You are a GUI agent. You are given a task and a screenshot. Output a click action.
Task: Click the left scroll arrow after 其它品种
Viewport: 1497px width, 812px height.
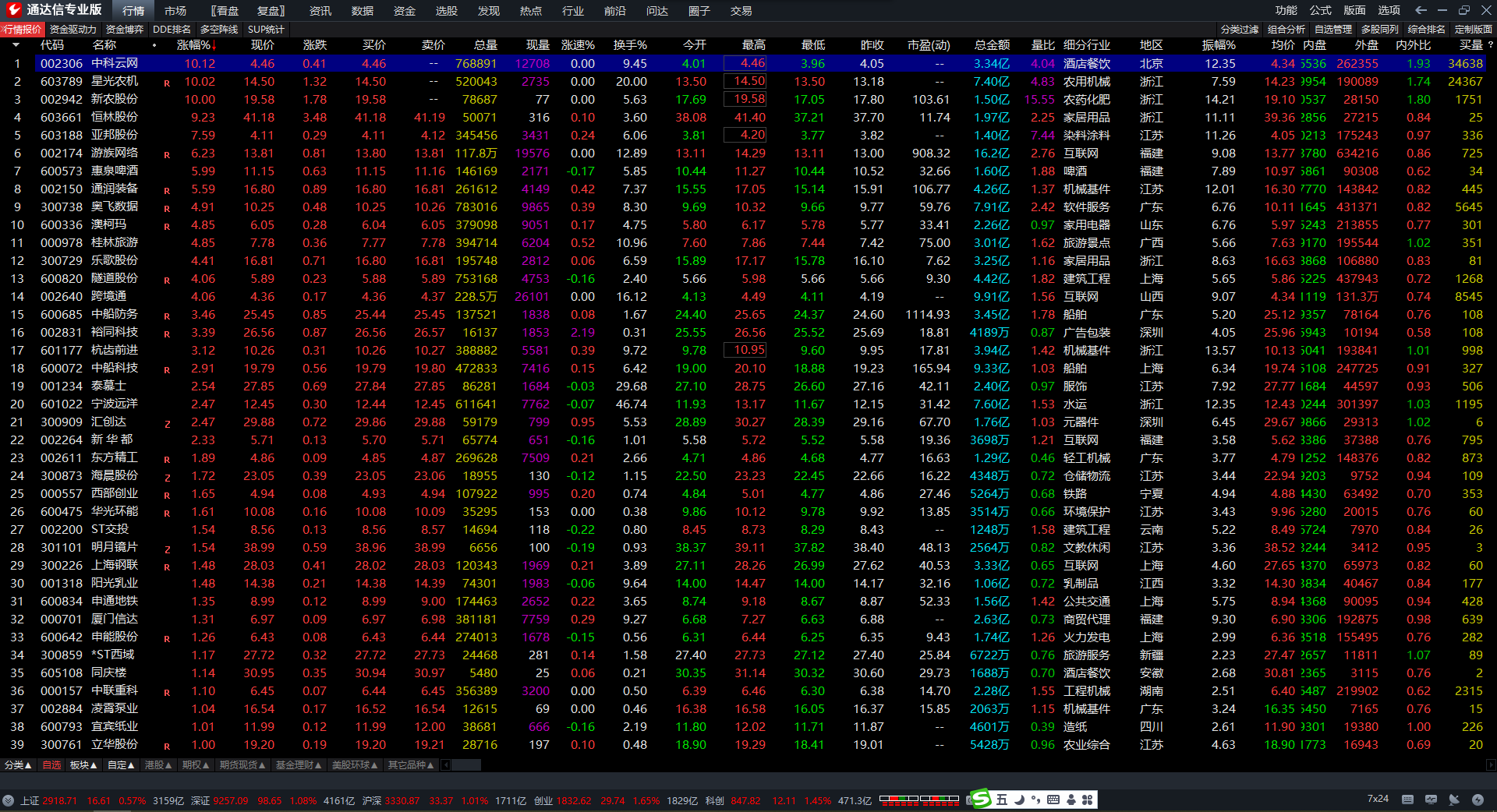point(445,765)
